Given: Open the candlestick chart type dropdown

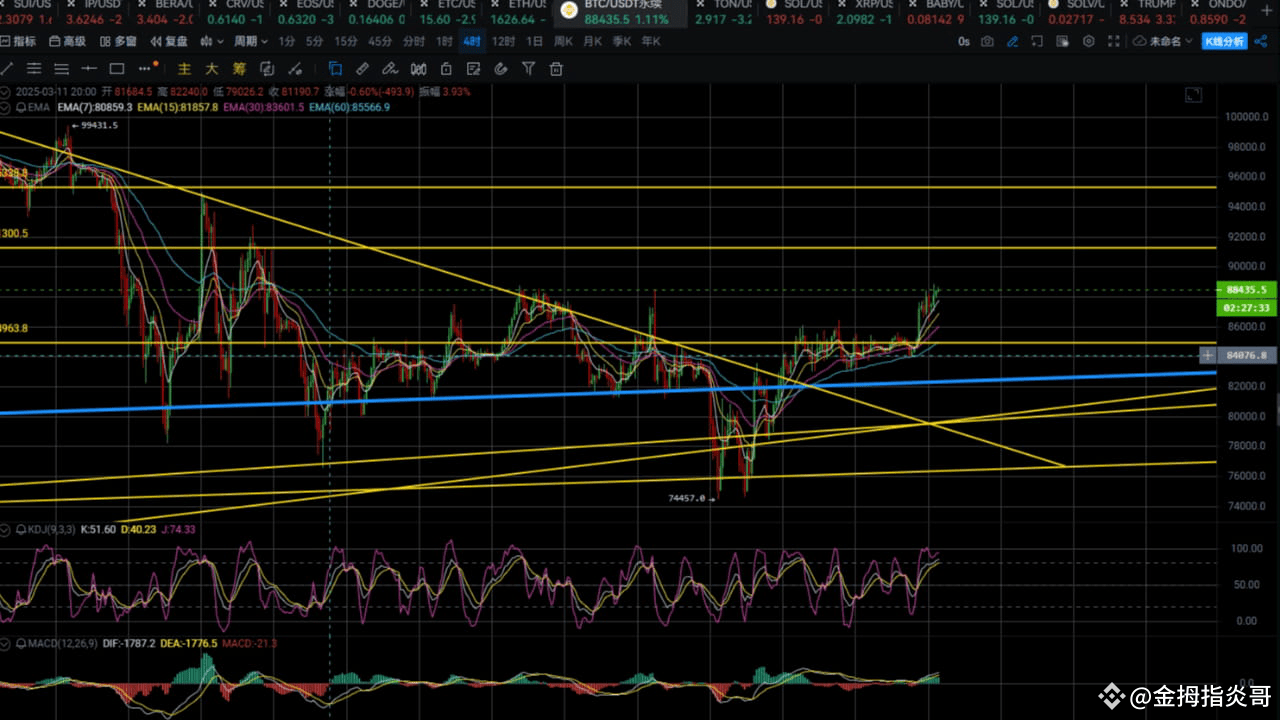Looking at the screenshot, I should pos(212,41).
